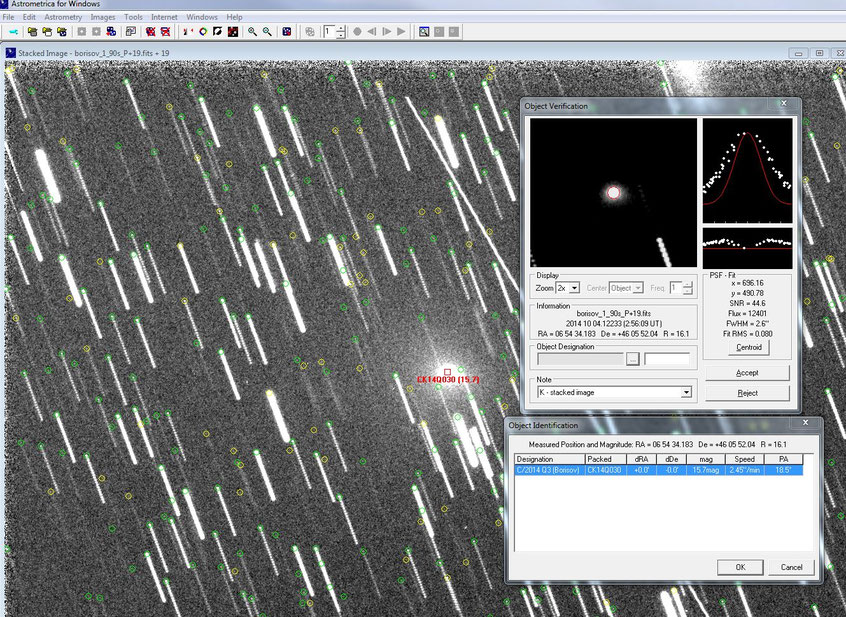
Task: Click the first grayed-out square data reduction icon
Action: pyautogui.click(x=439, y=32)
